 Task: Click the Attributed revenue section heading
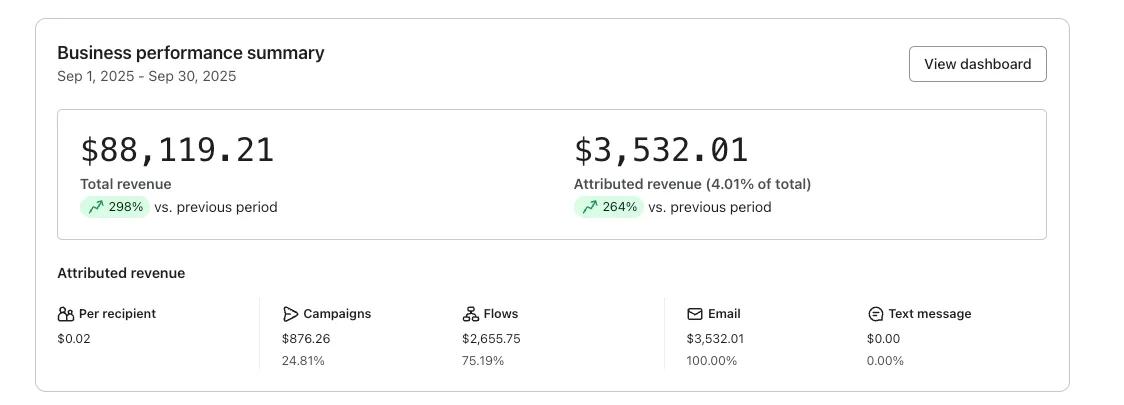[121, 273]
